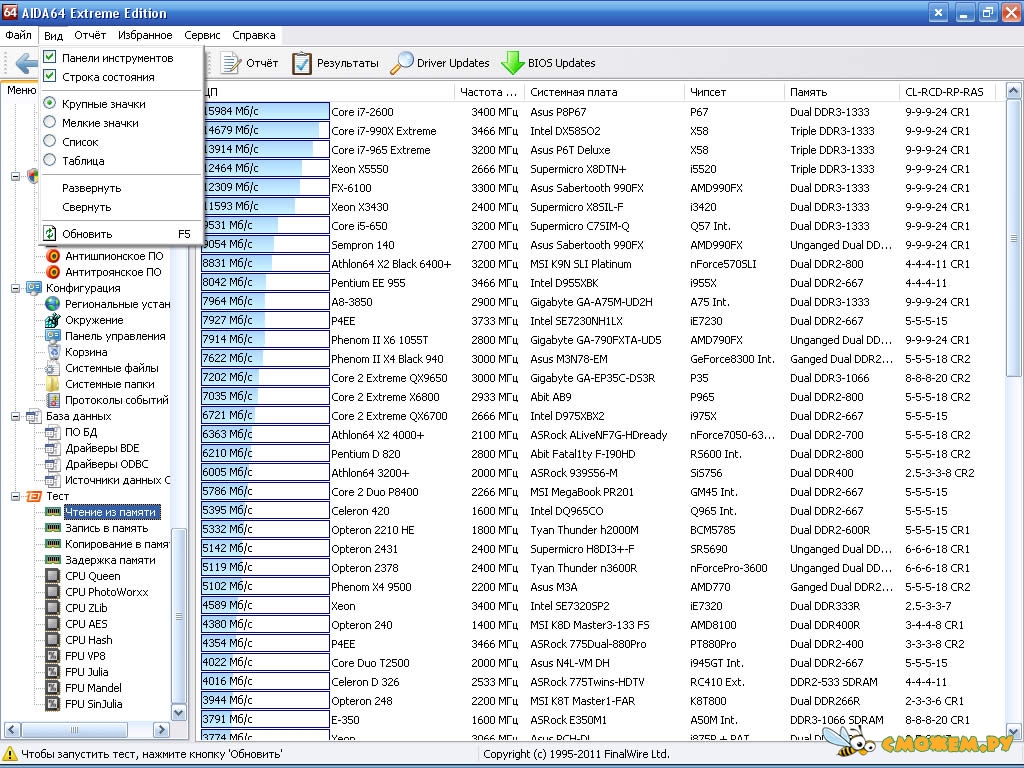Open the Системные папки folder icon
The image size is (1024, 768).
(53, 384)
